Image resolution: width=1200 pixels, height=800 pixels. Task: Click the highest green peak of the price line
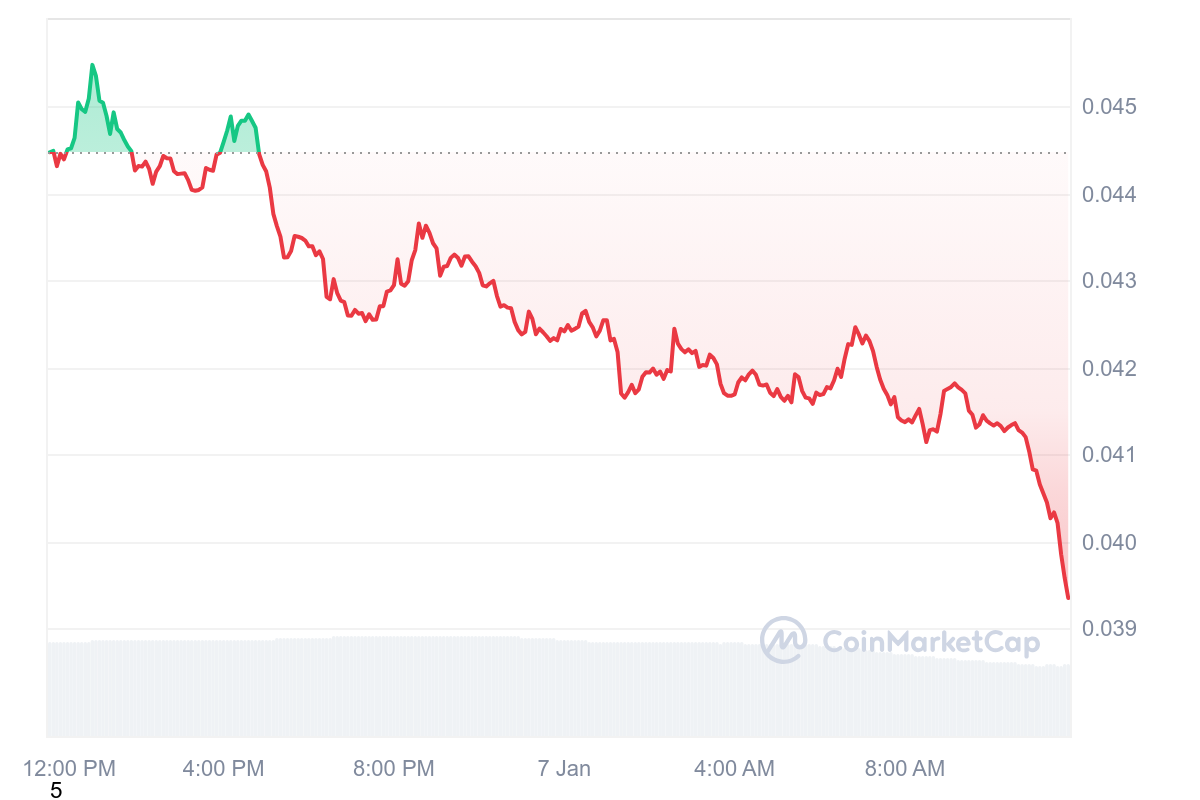click(x=92, y=65)
